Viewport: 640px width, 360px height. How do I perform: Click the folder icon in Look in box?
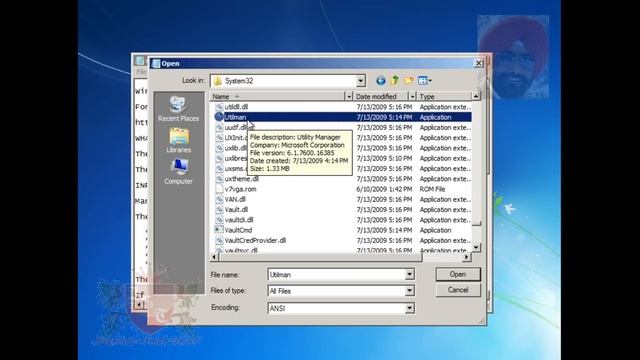218,81
